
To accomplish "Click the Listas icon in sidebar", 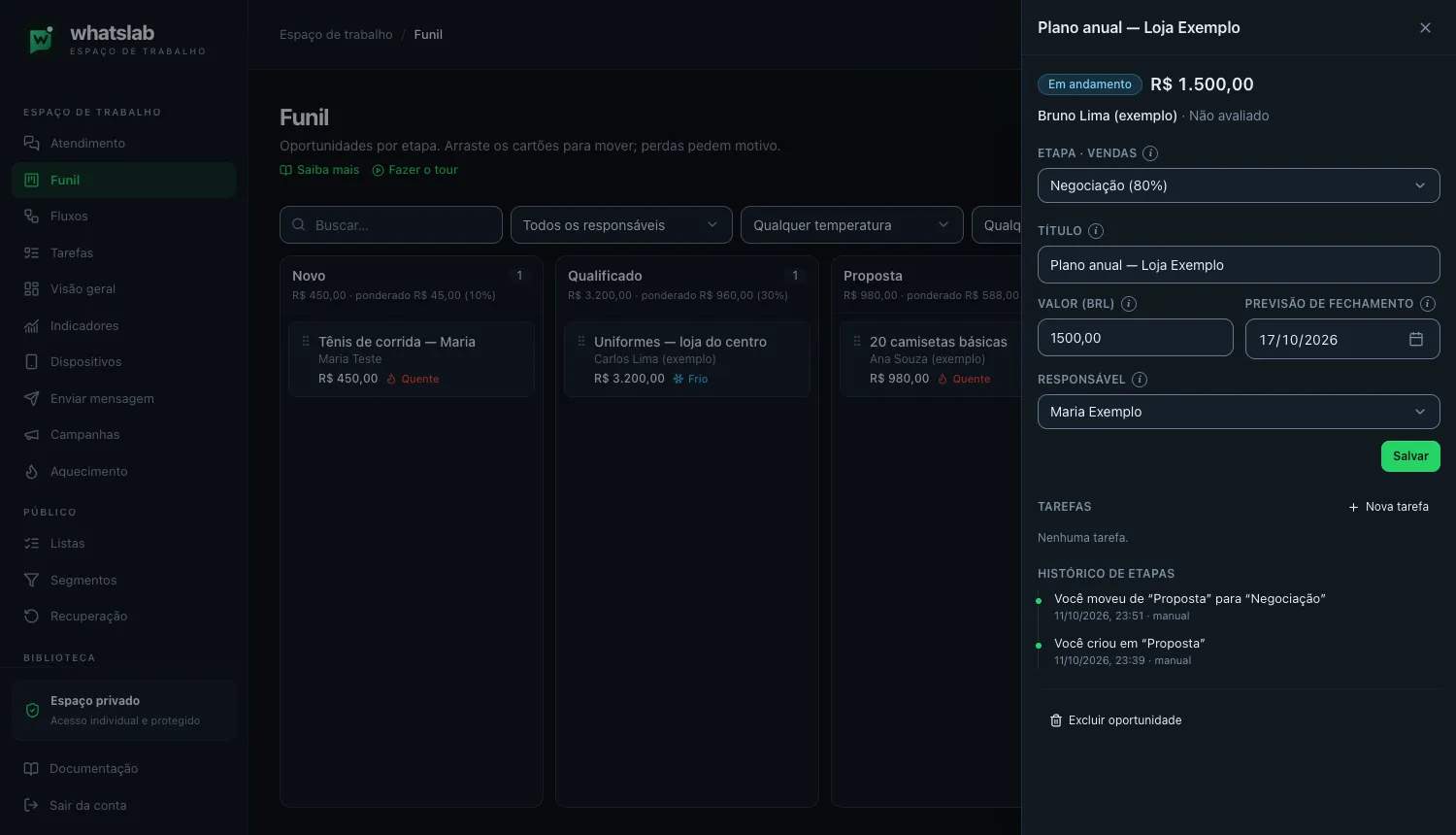I will tap(31, 544).
